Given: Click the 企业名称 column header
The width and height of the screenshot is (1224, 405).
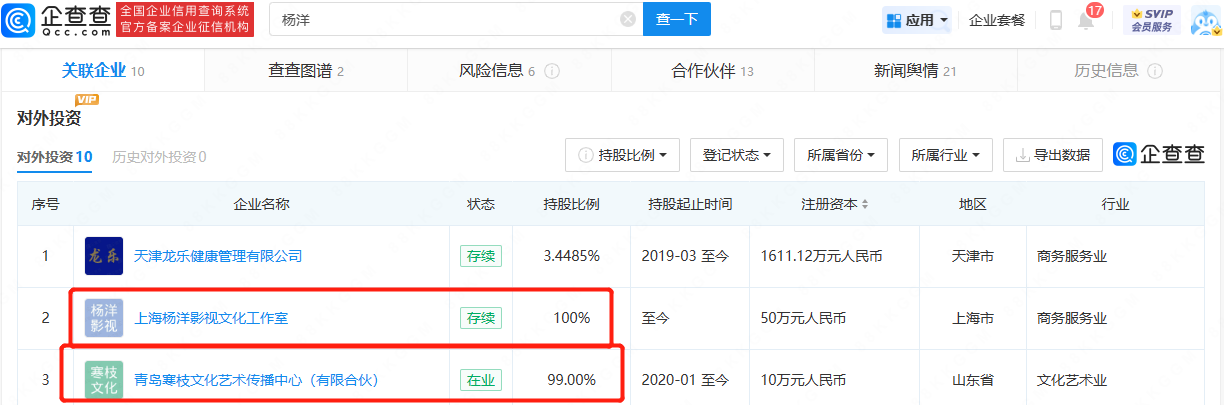Looking at the screenshot, I should 261,204.
